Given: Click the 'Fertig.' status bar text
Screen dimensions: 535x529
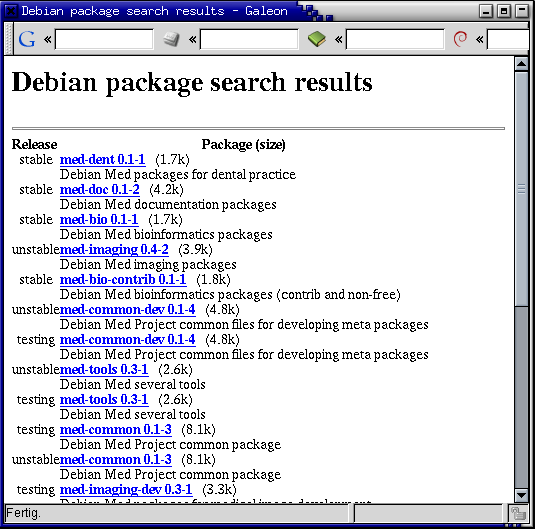Looking at the screenshot, I should (x=23, y=513).
